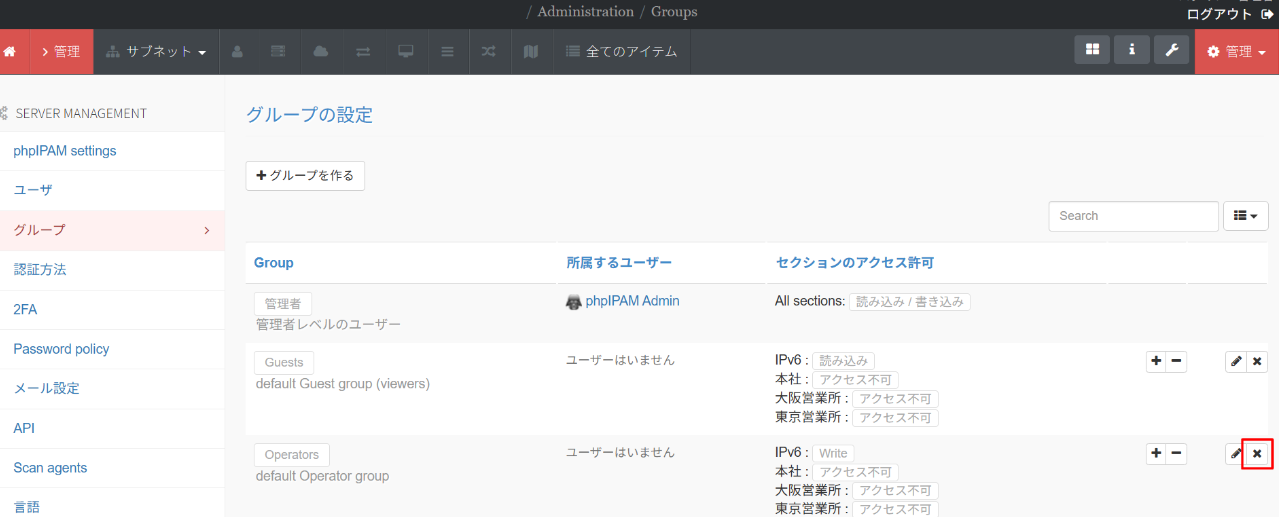Image resolution: width=1279 pixels, height=517 pixels.
Task: Click the Administration breadcrumb link
Action: click(585, 12)
